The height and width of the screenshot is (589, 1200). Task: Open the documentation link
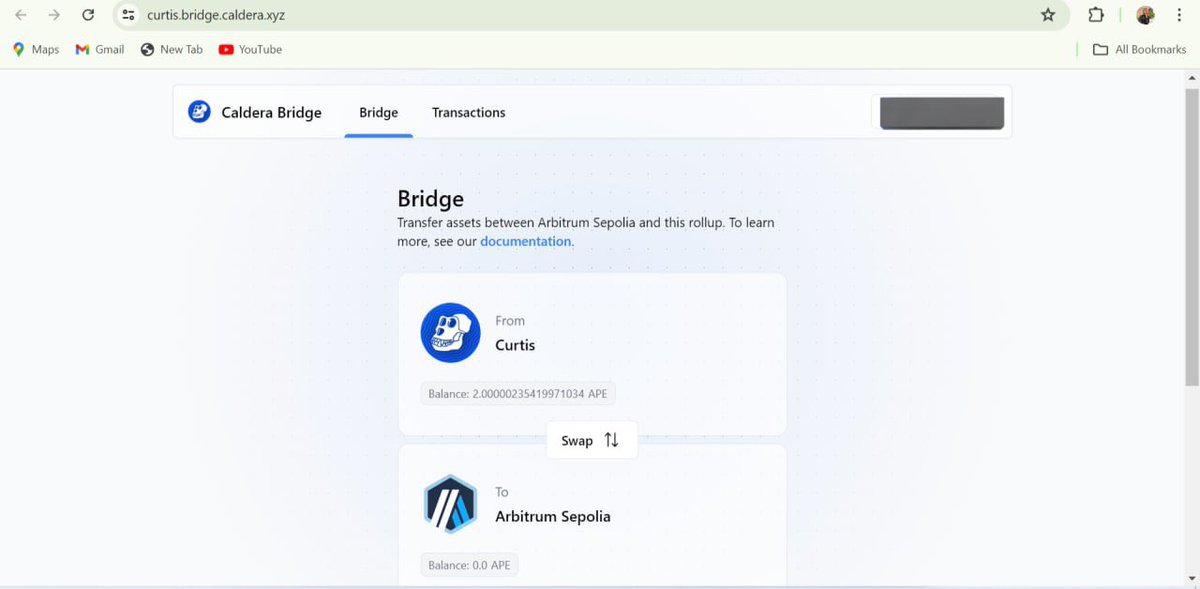pos(526,241)
